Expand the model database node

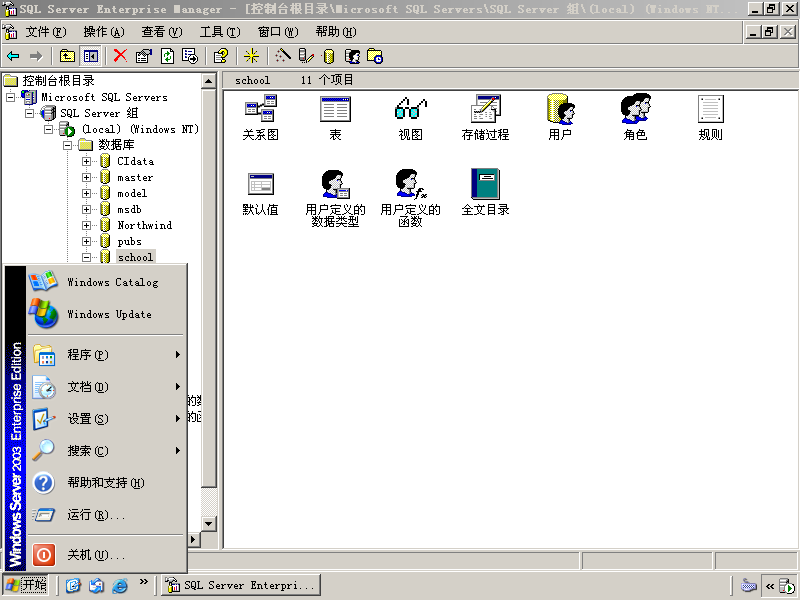86,193
